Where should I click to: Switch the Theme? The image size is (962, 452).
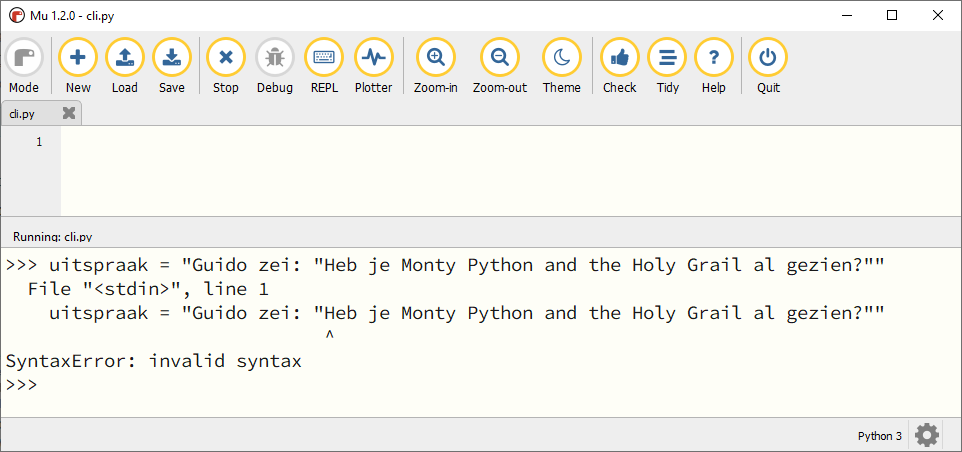coord(561,66)
